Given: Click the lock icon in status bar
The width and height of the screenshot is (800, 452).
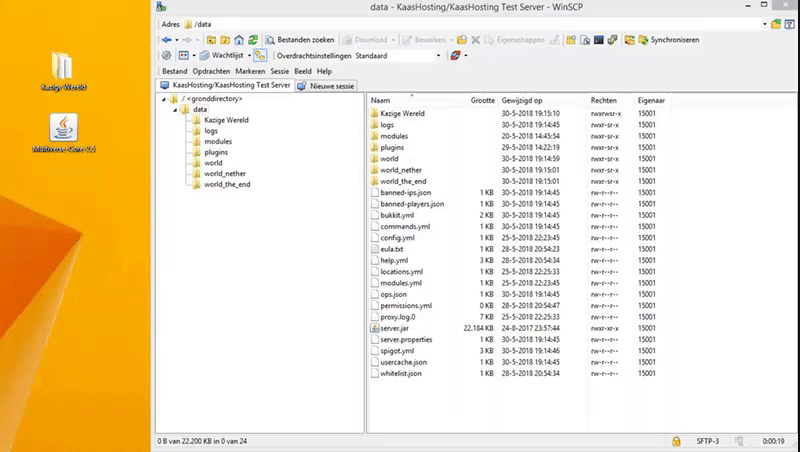Looking at the screenshot, I should (x=677, y=441).
